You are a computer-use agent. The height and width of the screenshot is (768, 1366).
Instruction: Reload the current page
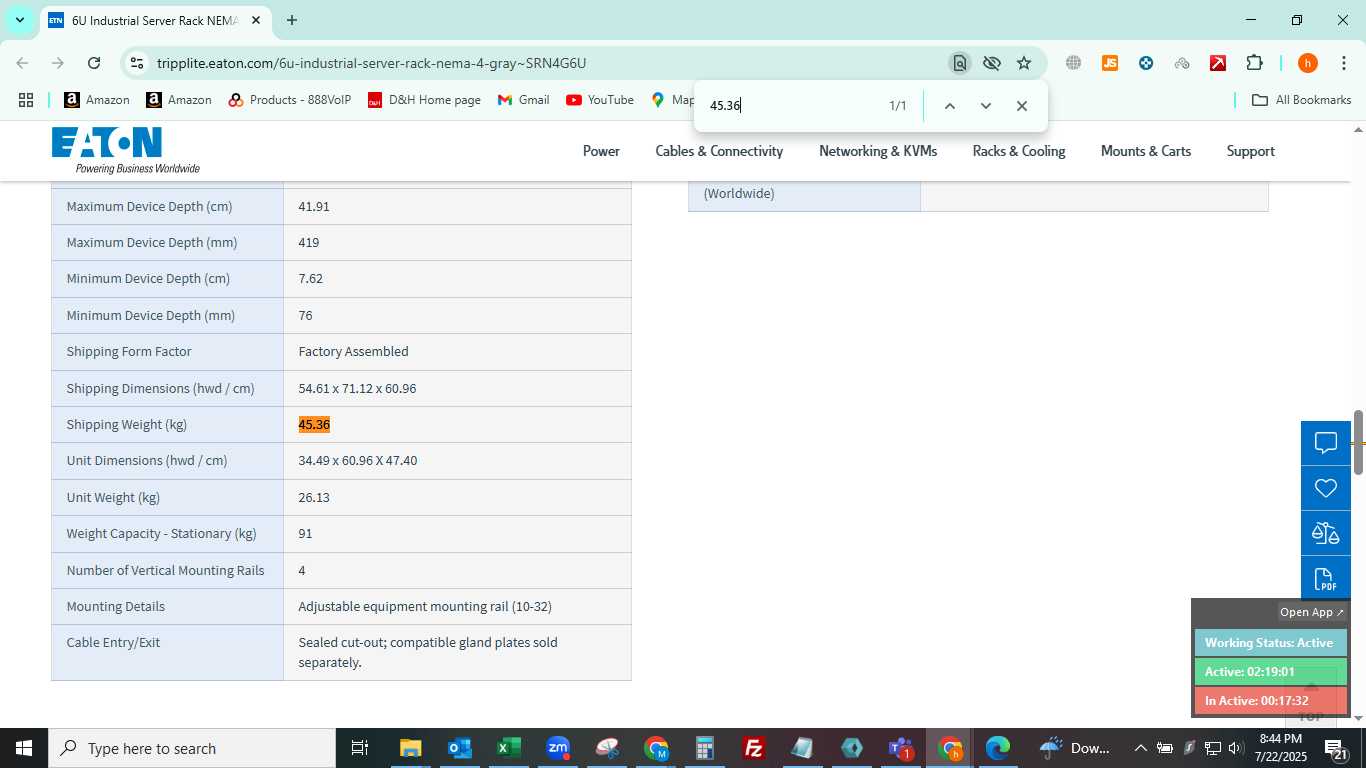click(94, 63)
